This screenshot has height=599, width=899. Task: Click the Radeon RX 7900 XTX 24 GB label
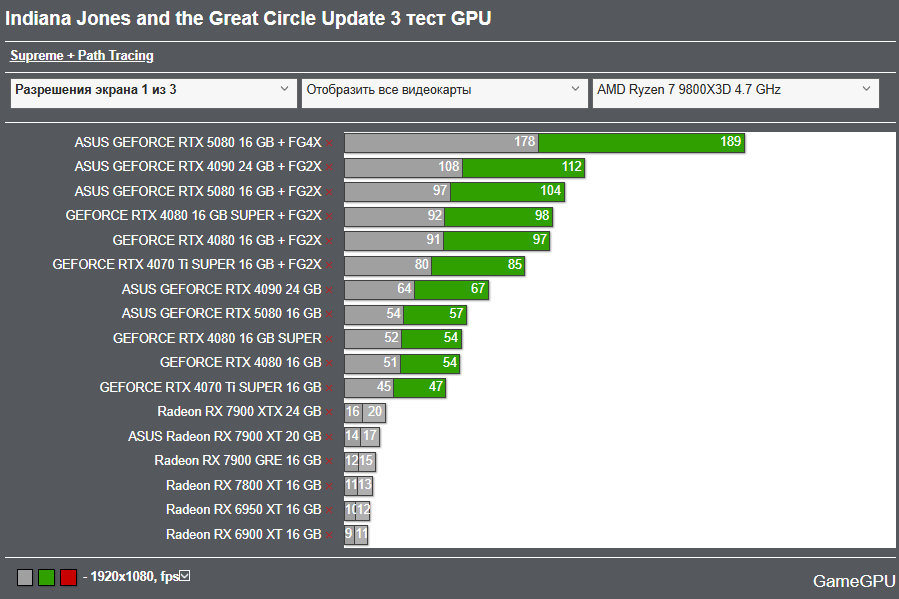coord(240,412)
